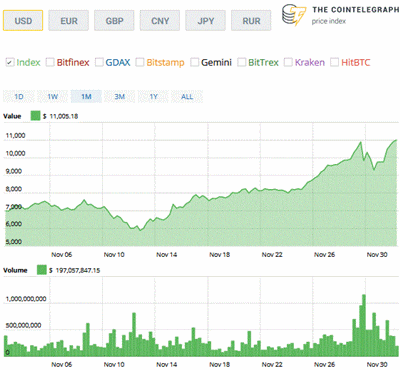Click the Nov 06 label under volume chart
This screenshot has width=400, height=370.
[x=61, y=365]
